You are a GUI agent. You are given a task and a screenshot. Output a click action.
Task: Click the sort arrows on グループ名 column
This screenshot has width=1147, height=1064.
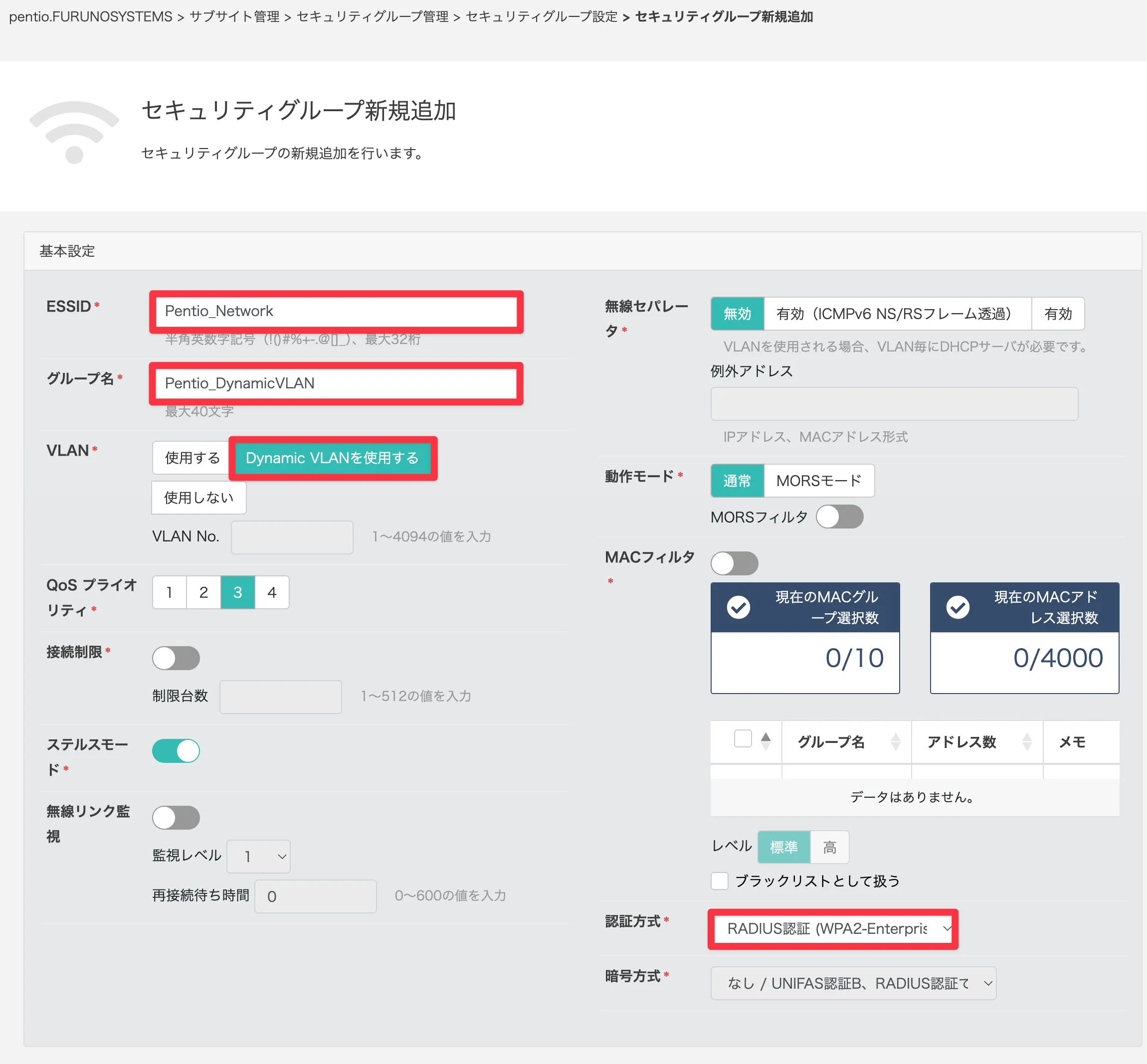click(x=894, y=742)
